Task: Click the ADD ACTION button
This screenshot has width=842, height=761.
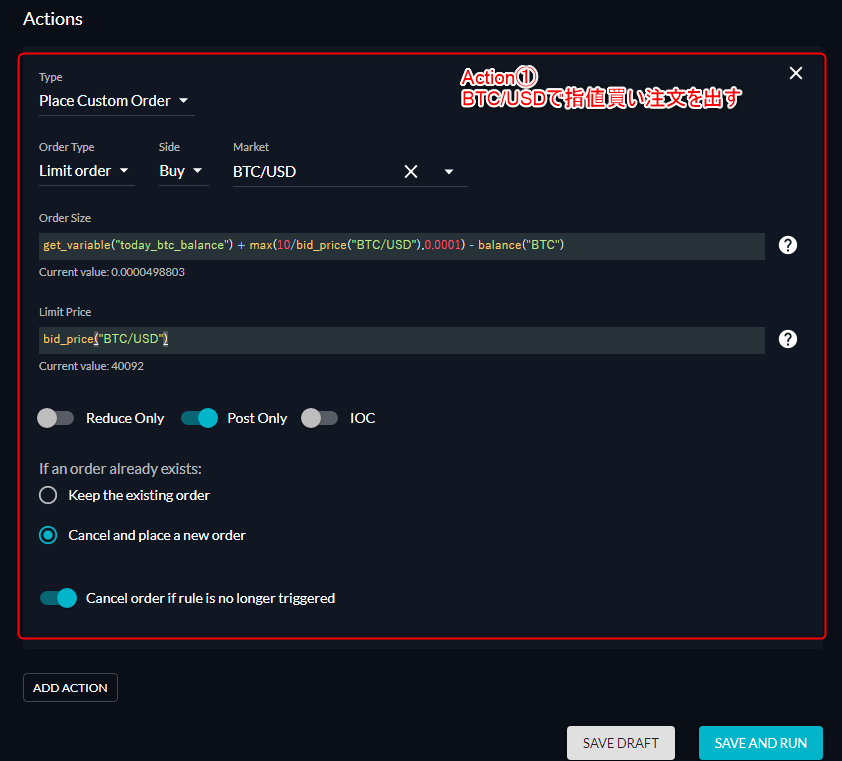Action: point(70,687)
